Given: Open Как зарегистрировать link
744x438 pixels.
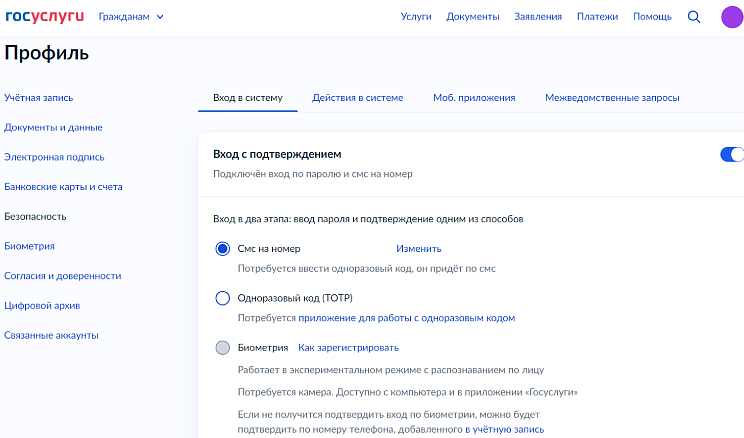Looking at the screenshot, I should 348,348.
